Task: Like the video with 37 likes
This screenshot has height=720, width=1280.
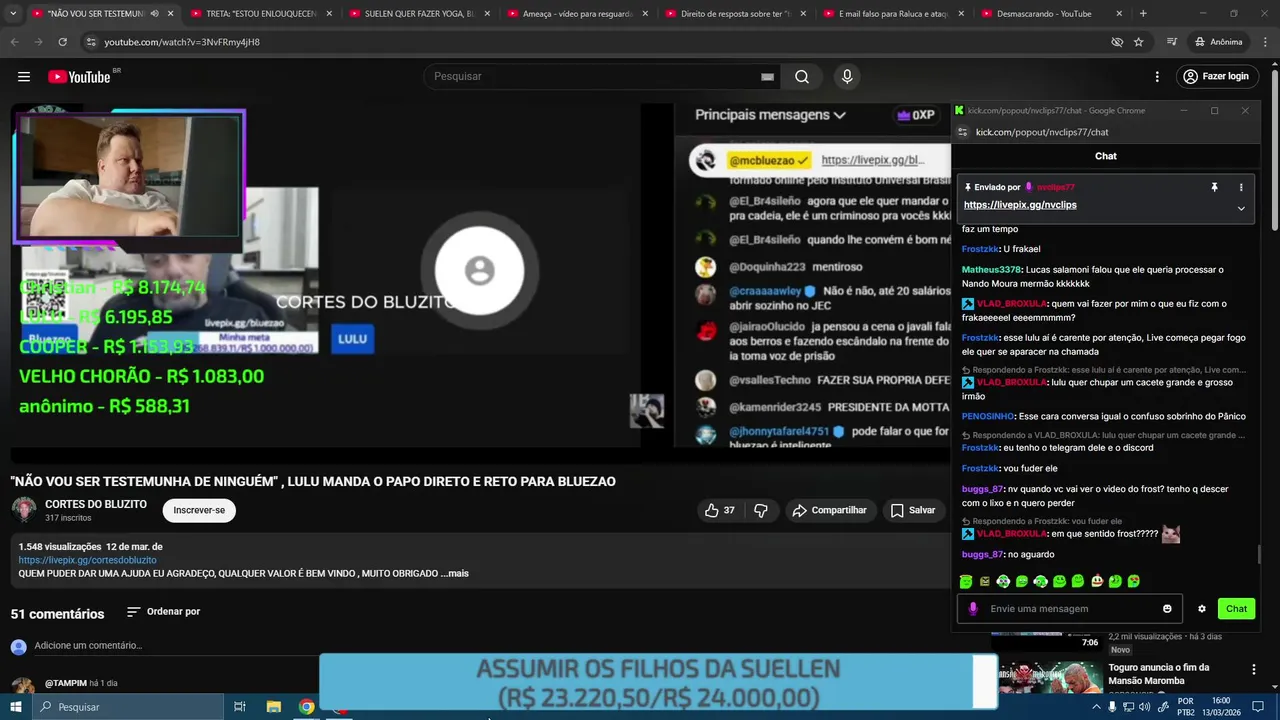Action: pos(719,510)
